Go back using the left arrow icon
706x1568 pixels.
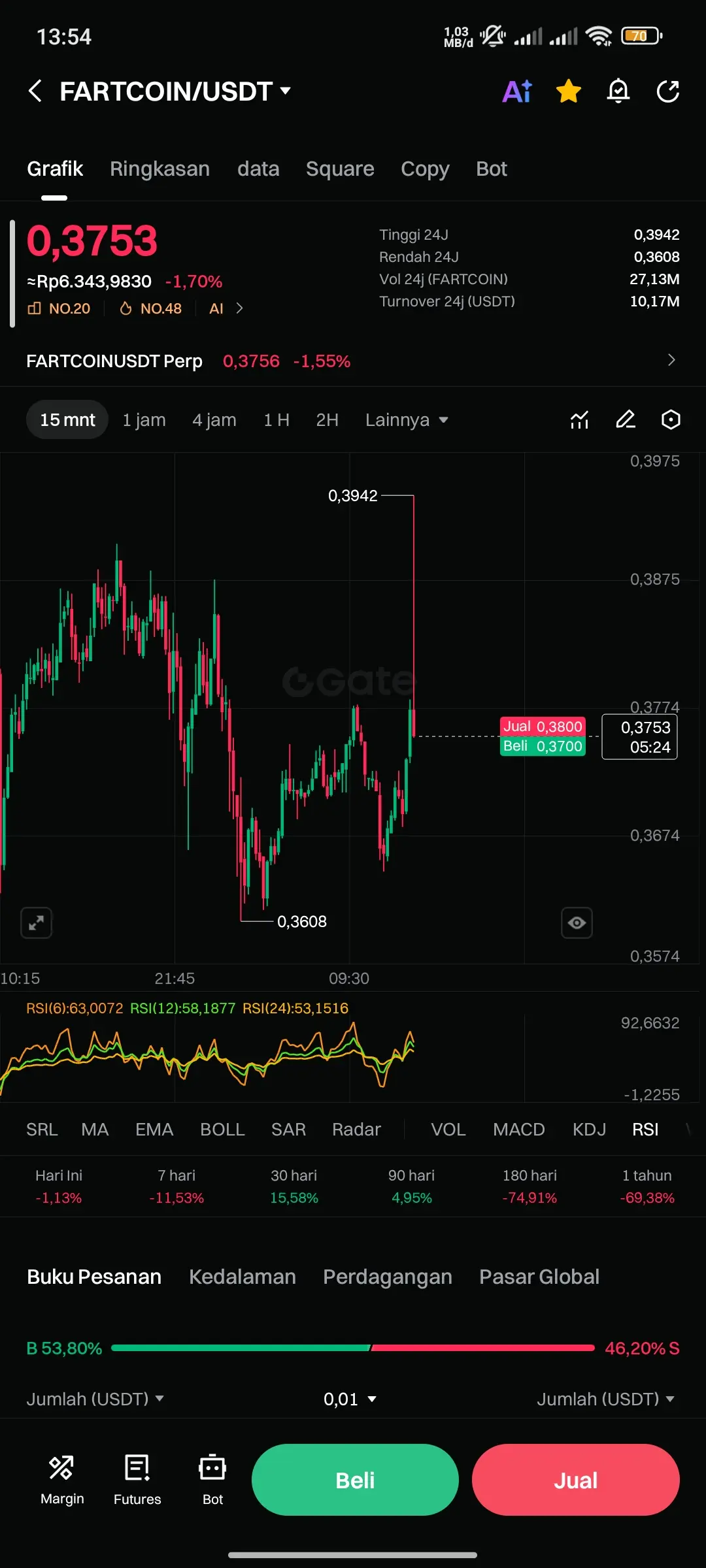point(35,91)
